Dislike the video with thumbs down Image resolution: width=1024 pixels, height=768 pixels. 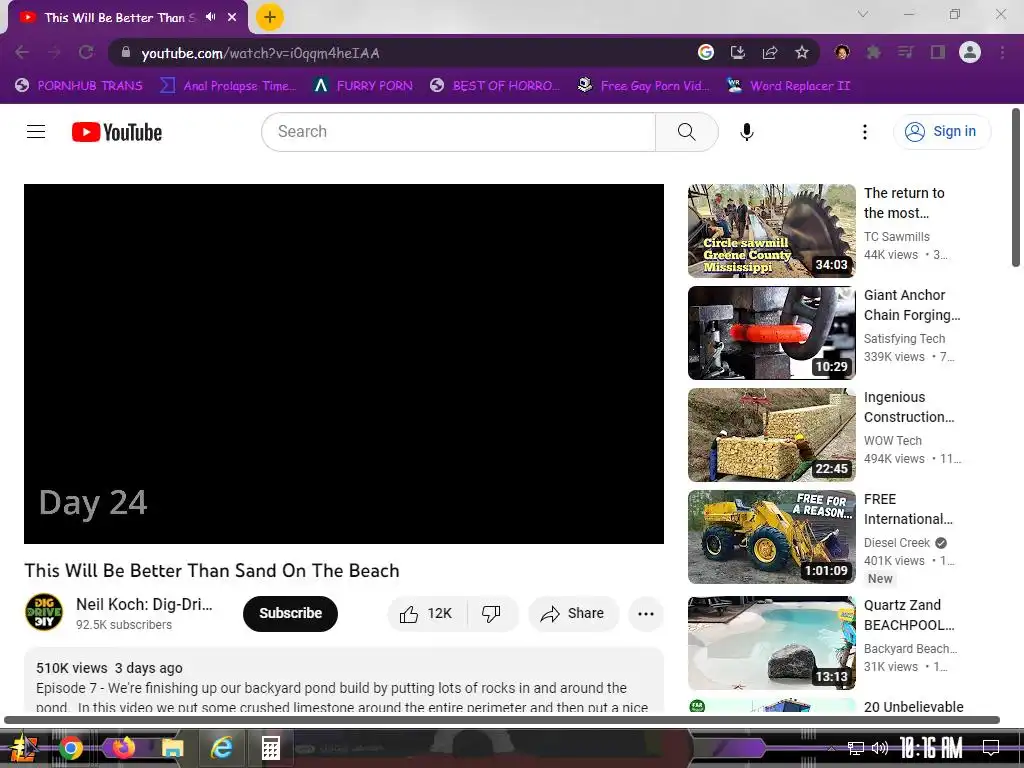click(491, 614)
